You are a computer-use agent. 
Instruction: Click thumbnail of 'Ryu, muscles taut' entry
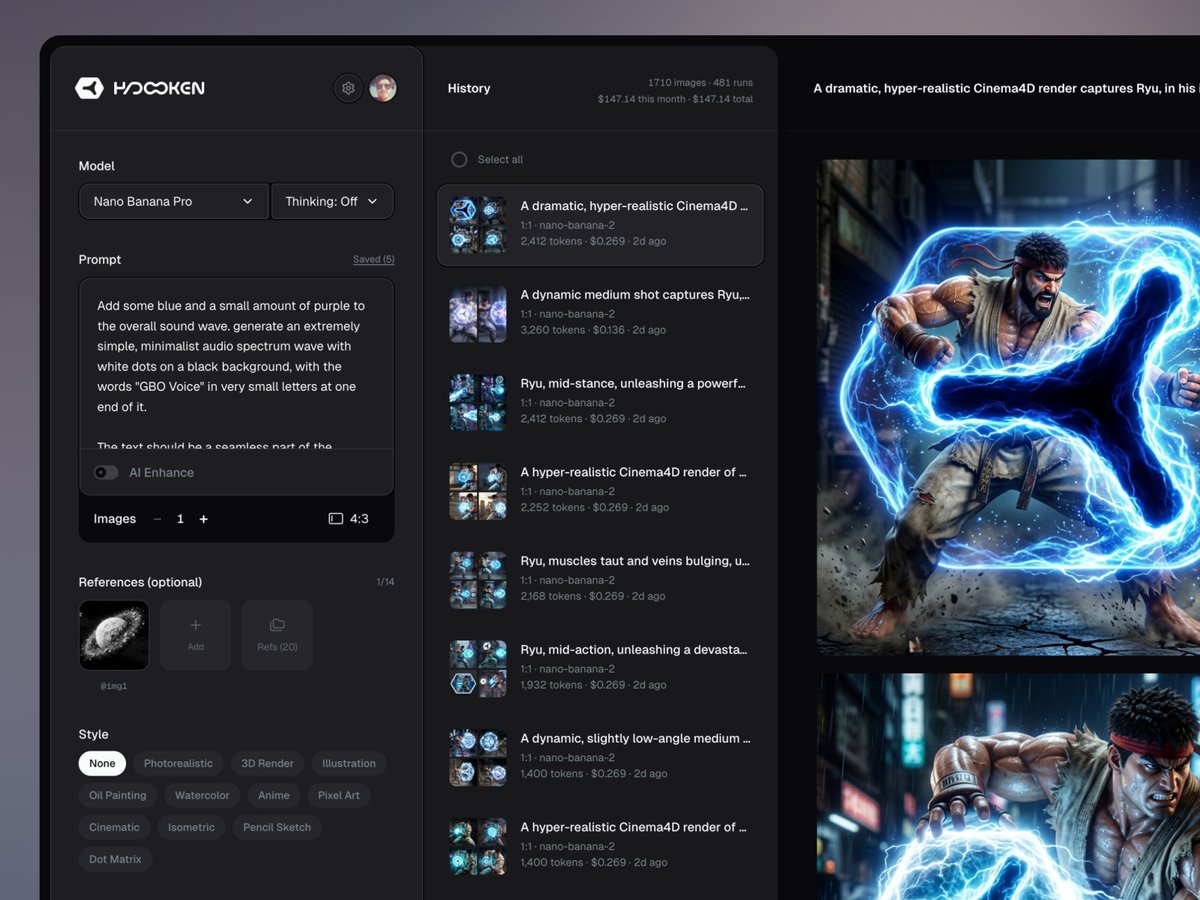click(x=478, y=579)
